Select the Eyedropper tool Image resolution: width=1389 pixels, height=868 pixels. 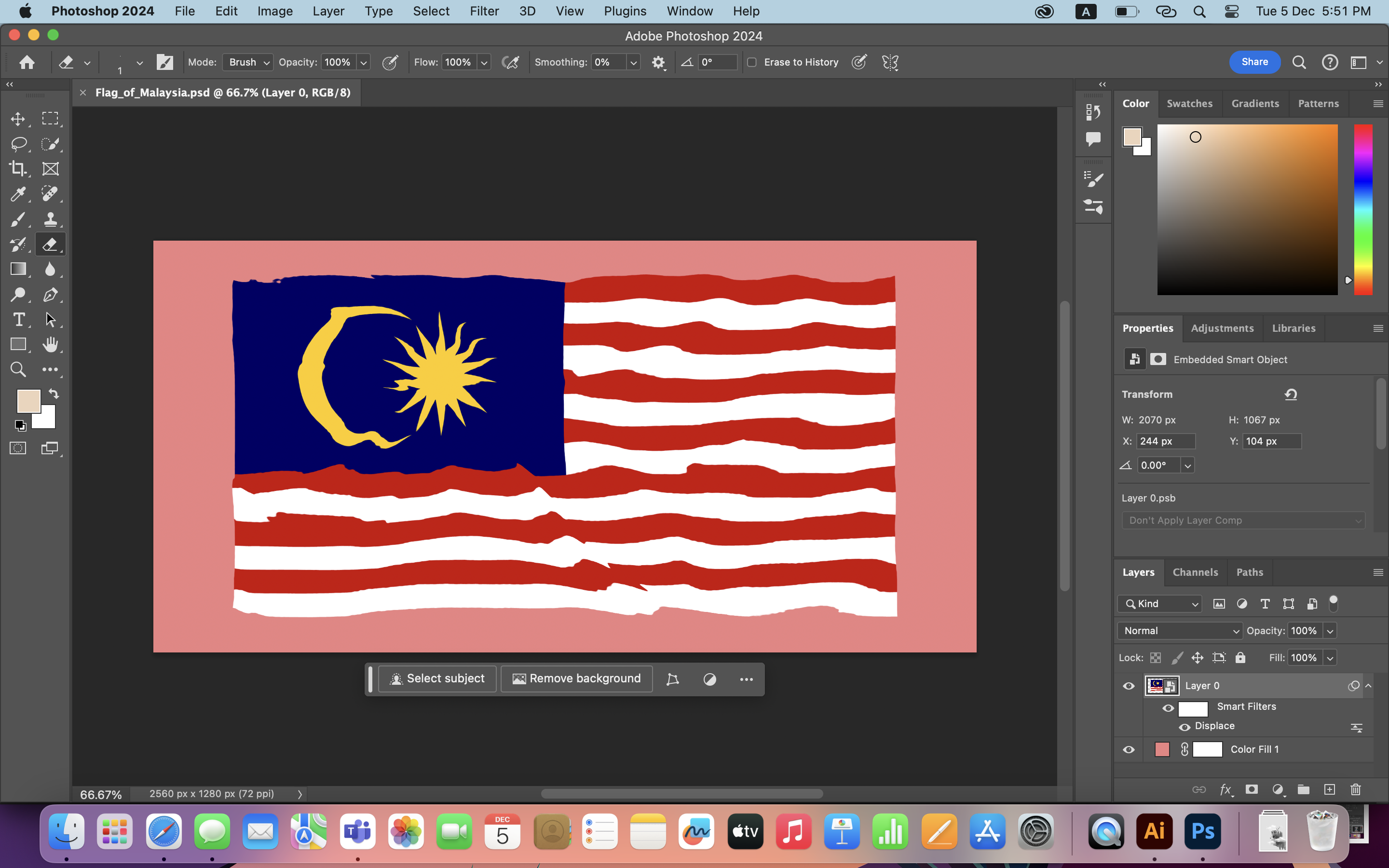click(x=18, y=194)
